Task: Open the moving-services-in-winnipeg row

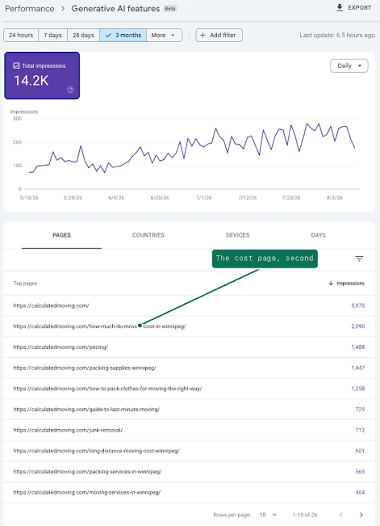Action: click(189, 492)
